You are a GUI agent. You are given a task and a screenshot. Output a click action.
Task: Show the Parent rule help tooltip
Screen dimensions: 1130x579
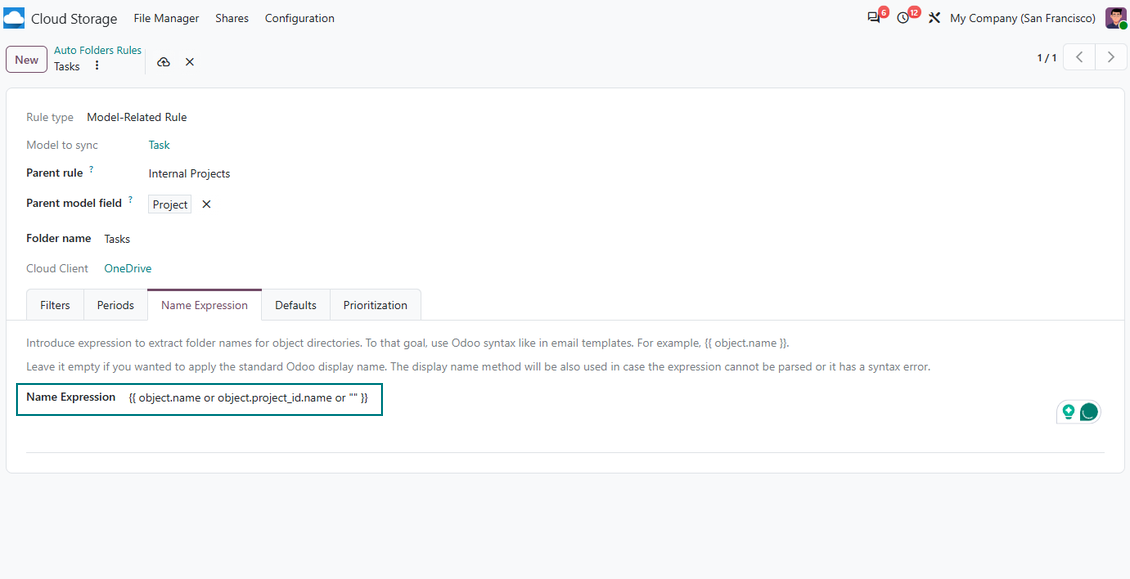coord(92,170)
